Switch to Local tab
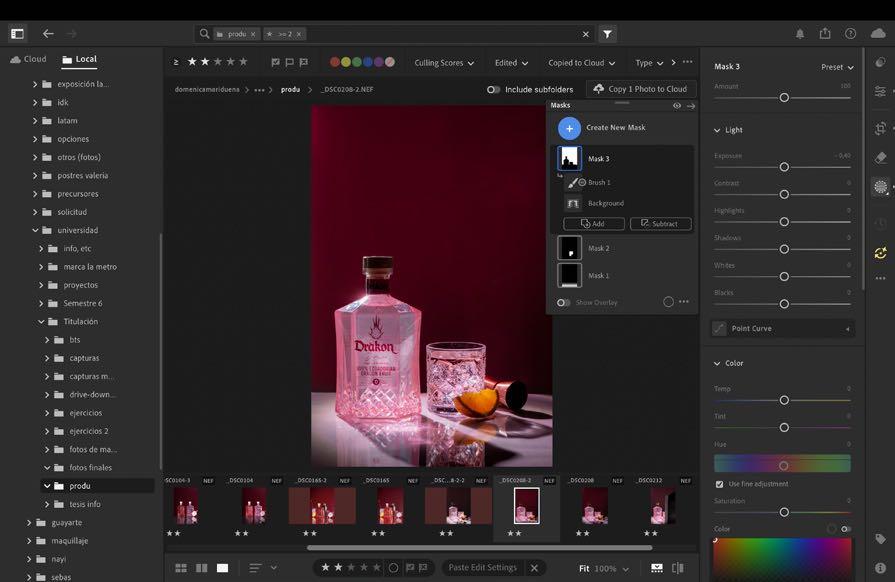The width and height of the screenshot is (895, 582). click(79, 59)
